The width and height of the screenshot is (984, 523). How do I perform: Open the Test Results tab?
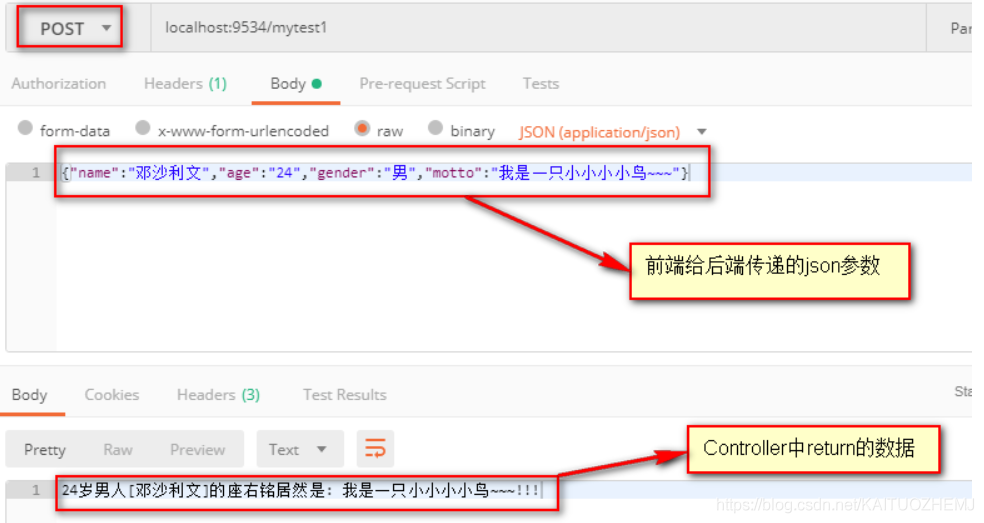[x=345, y=395]
